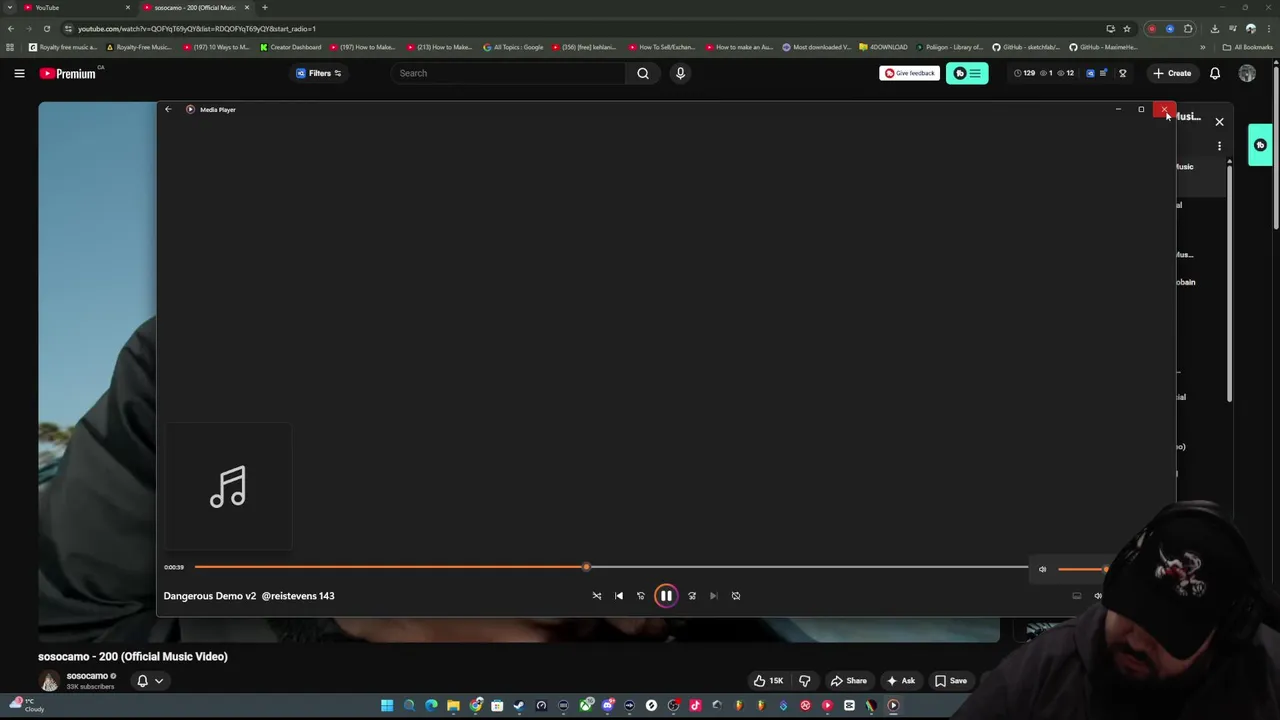Viewport: 1280px width, 720px height.
Task: Click the music note album art thumbnail
Action: pos(228,487)
